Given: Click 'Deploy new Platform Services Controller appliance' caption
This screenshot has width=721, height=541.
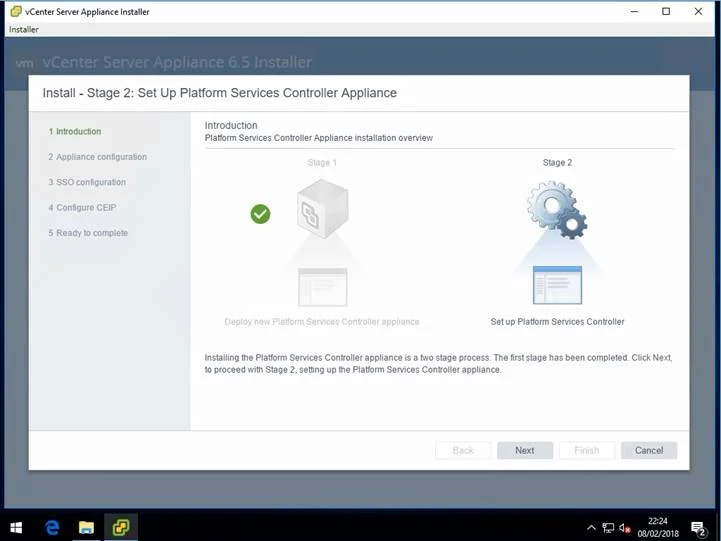Looking at the screenshot, I should point(322,322).
